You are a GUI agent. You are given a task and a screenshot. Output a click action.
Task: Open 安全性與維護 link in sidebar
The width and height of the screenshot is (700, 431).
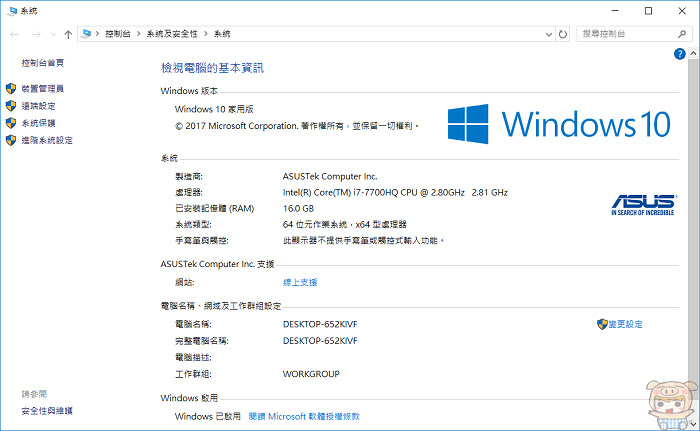(x=47, y=411)
